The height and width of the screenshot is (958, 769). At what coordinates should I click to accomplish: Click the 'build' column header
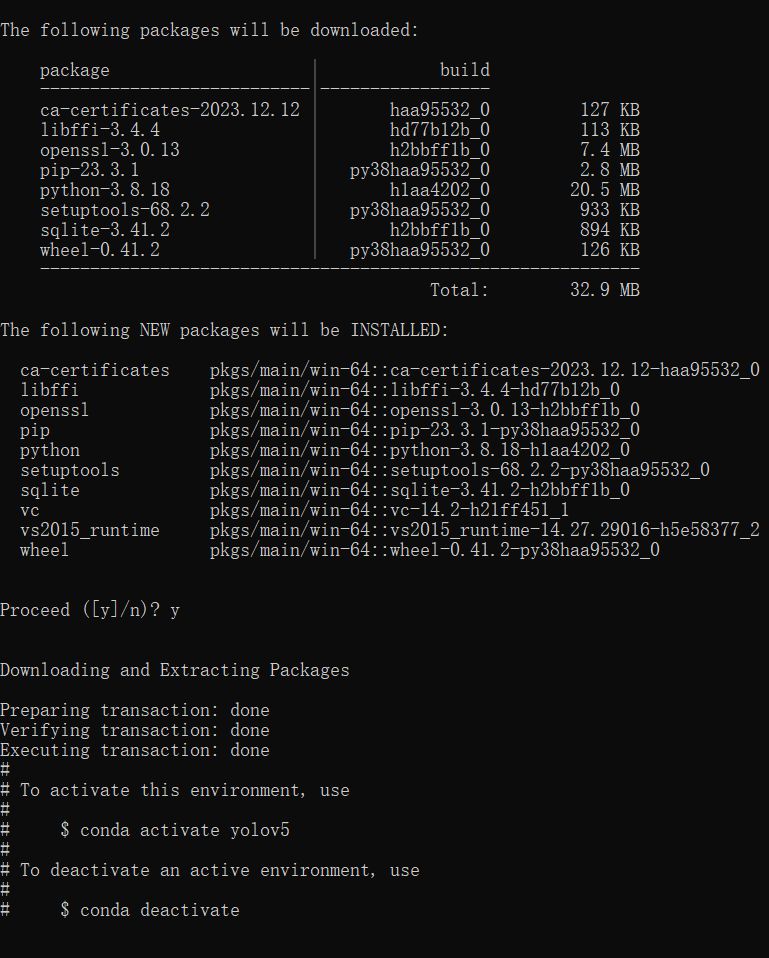(465, 70)
